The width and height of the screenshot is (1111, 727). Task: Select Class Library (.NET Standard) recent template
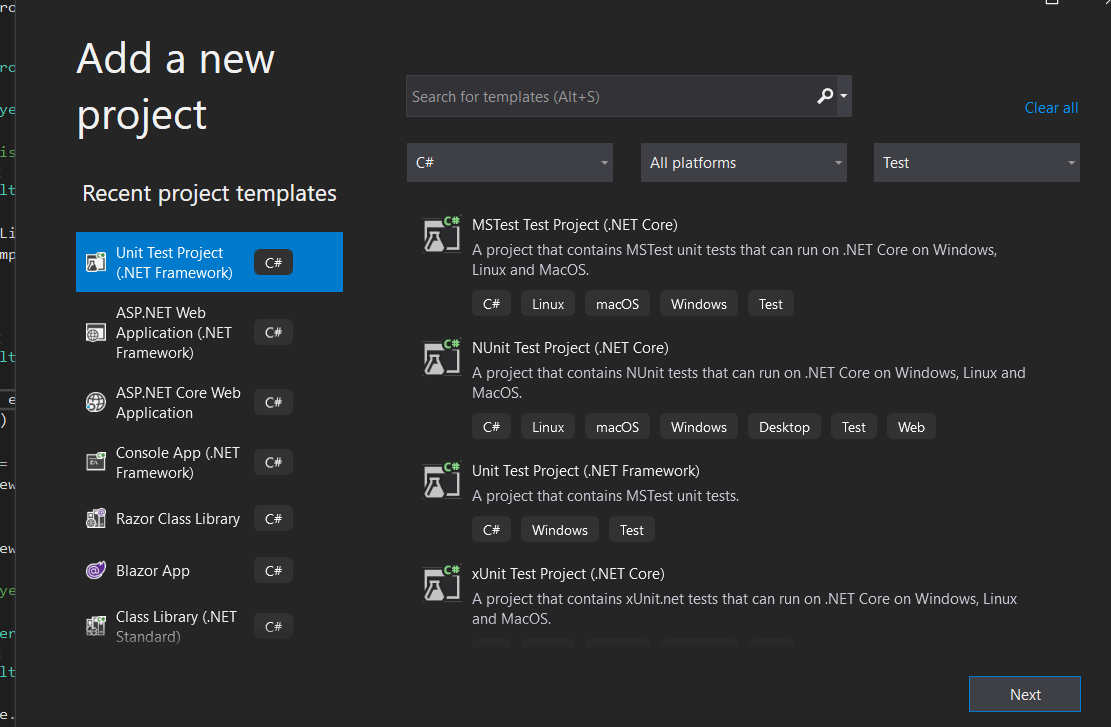[176, 625]
